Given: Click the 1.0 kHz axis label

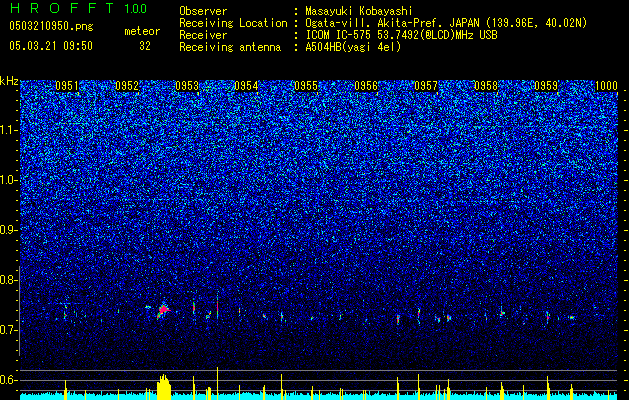Looking at the screenshot, I should point(8,180).
